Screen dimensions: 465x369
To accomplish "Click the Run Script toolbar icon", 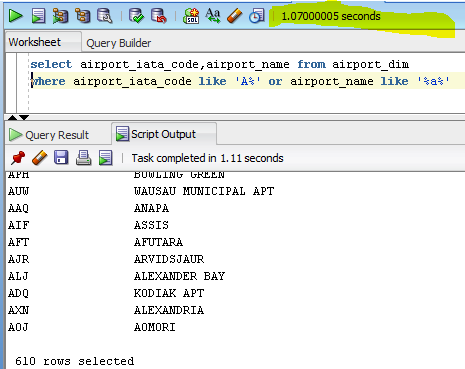I will 38,16.
